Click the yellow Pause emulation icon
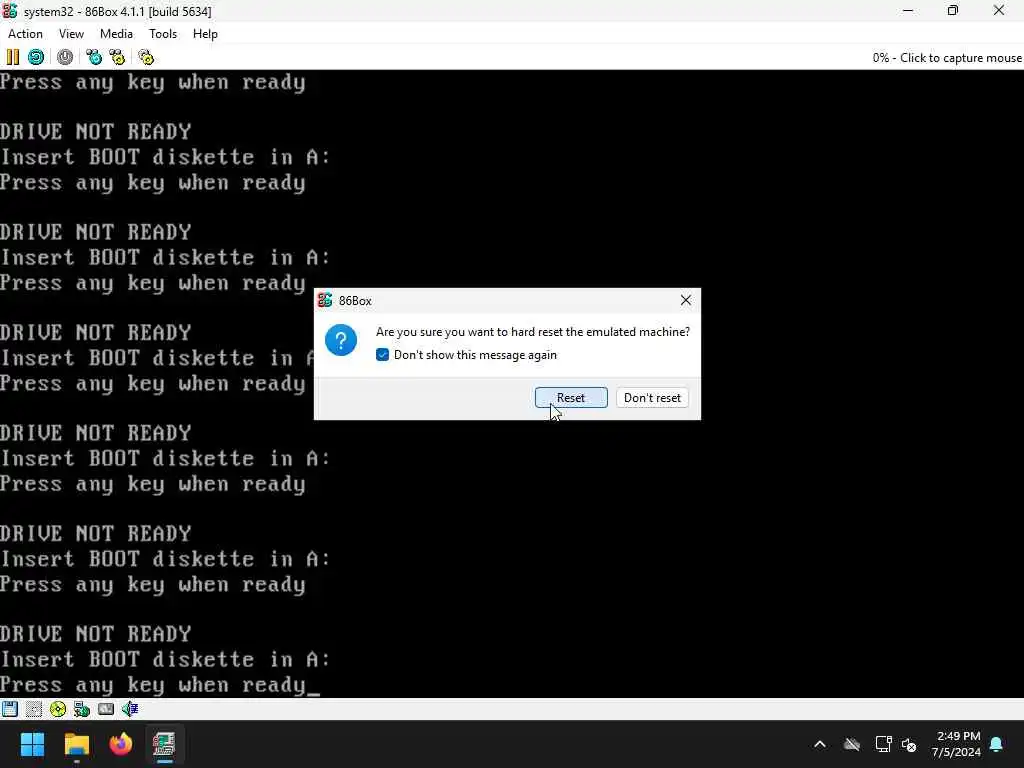Image resolution: width=1024 pixels, height=768 pixels. 12,57
